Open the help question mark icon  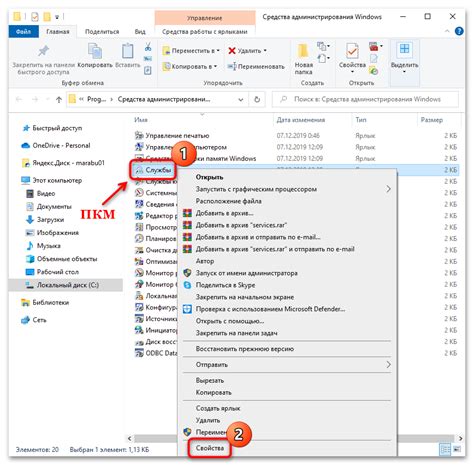tap(459, 31)
